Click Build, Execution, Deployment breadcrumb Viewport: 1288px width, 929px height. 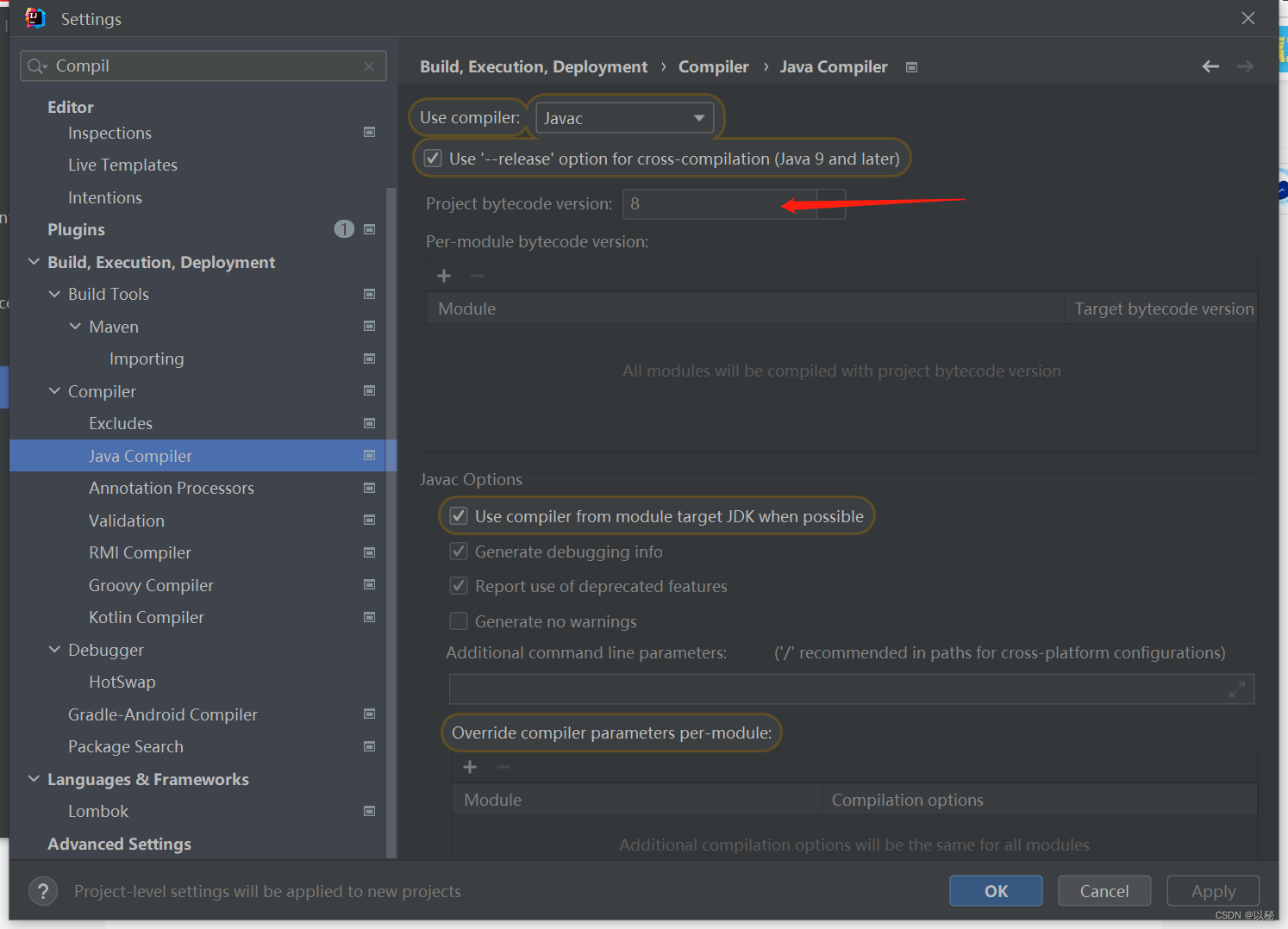coord(534,66)
